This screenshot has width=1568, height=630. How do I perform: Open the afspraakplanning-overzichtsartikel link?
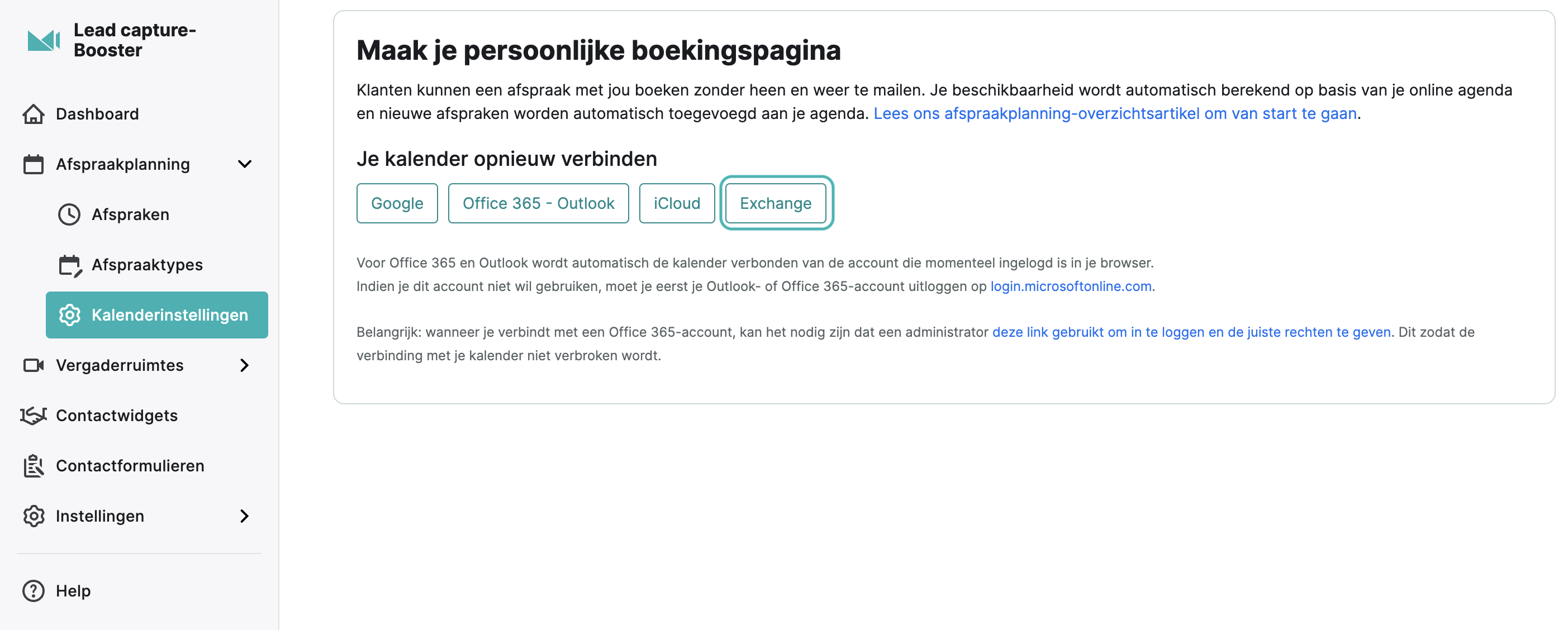(1114, 114)
